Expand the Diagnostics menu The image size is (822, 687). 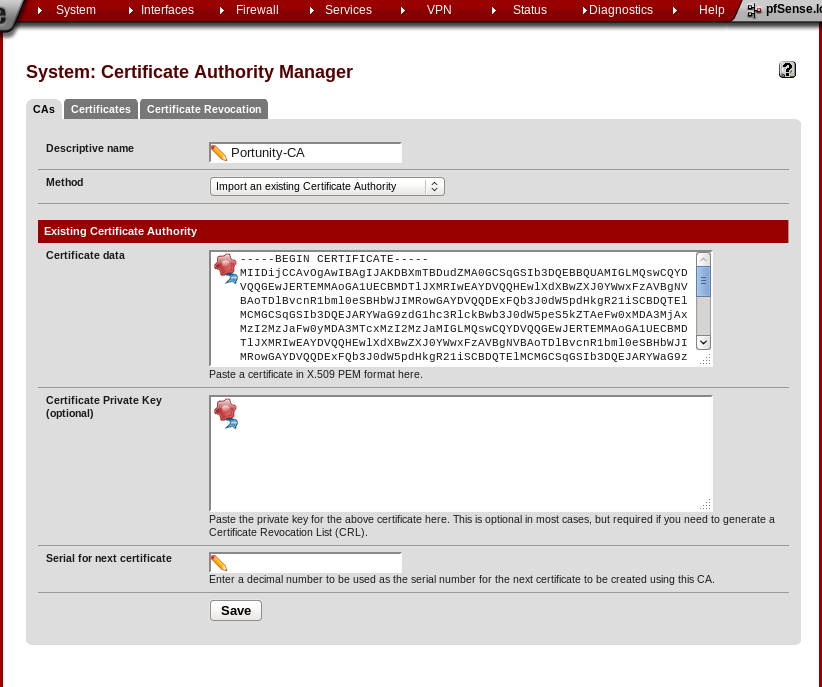[x=620, y=10]
